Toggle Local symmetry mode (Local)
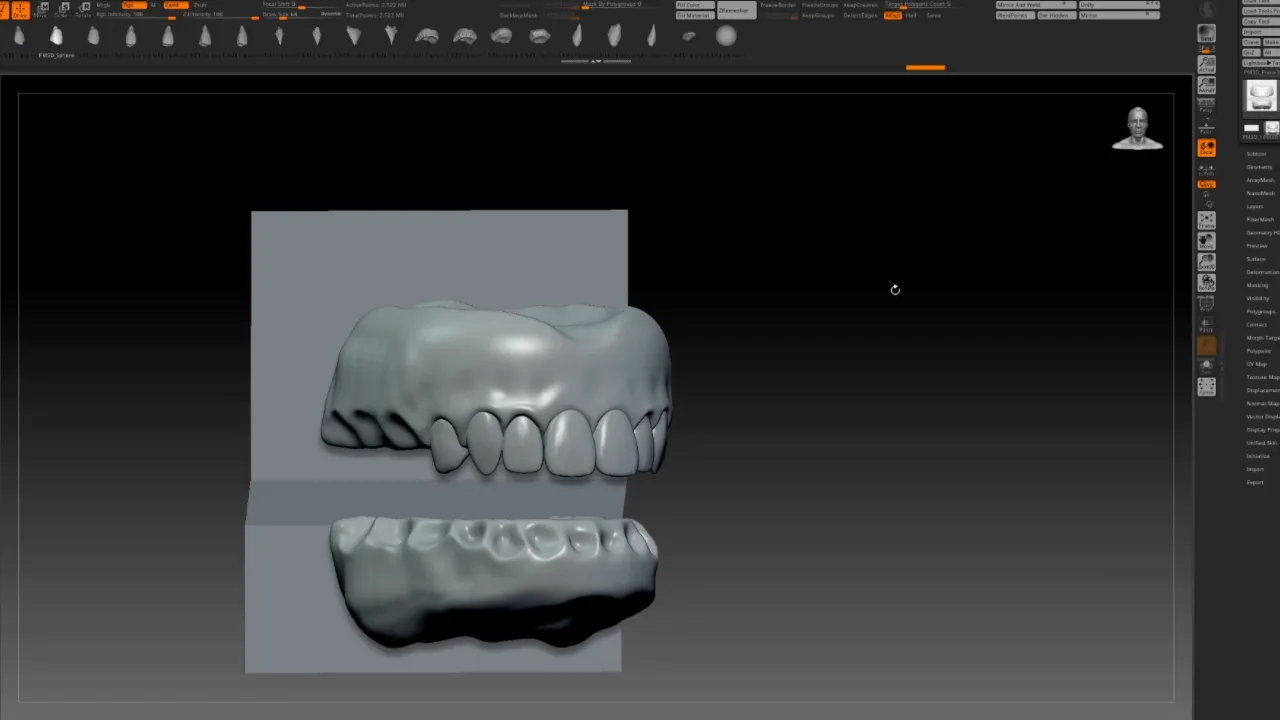The image size is (1280, 720). click(x=1207, y=148)
